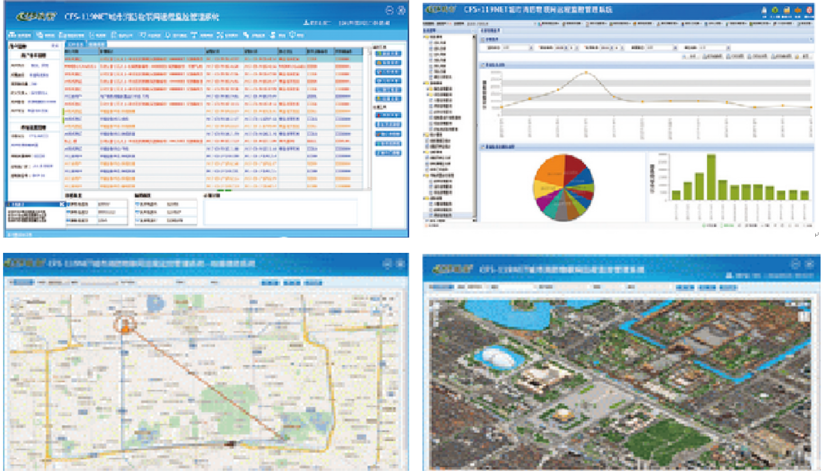Image resolution: width=821 pixels, height=471 pixels.
Task: Click the last button below the statistics filter row
Action: 804,57
